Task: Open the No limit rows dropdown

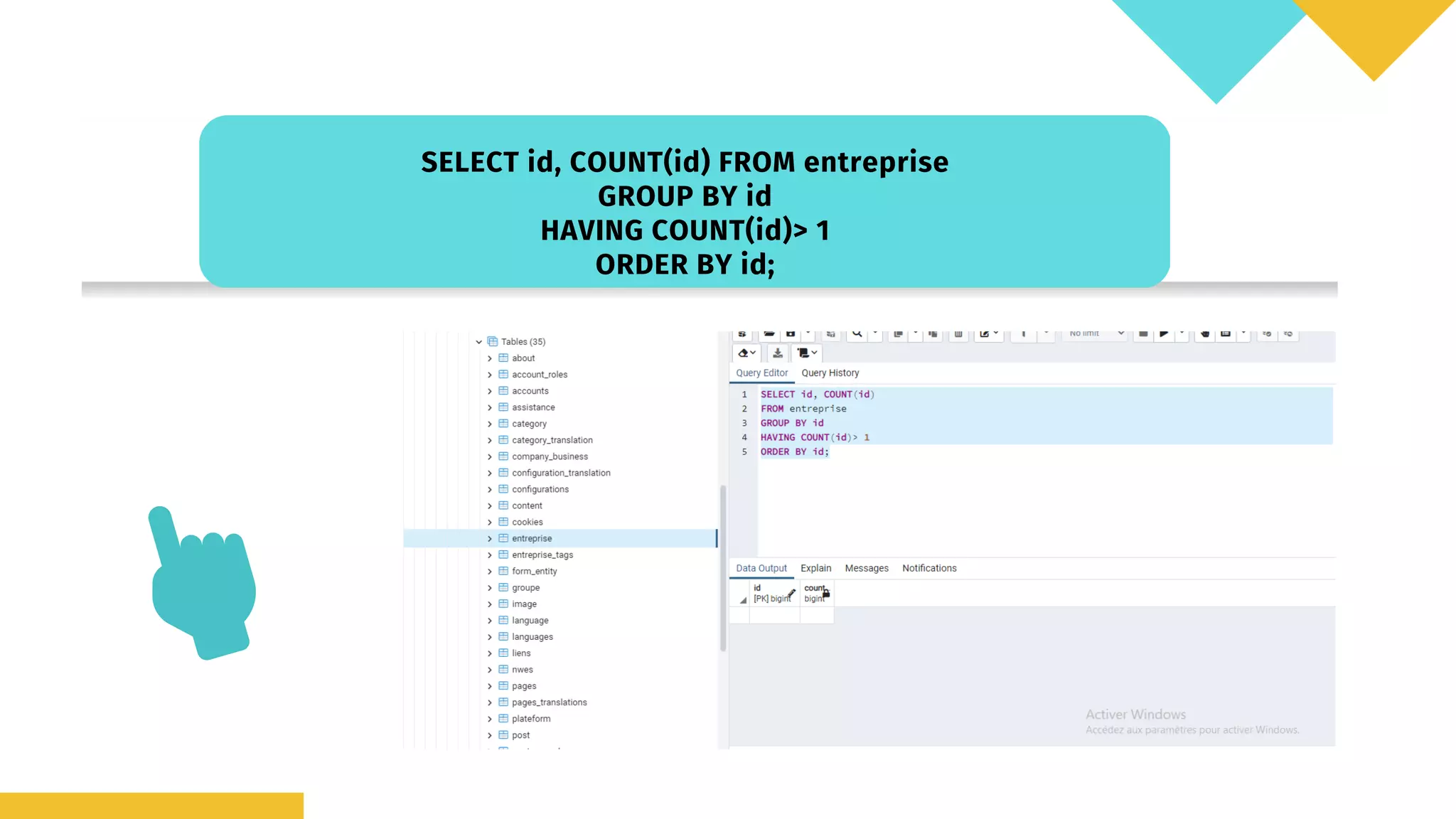Action: click(x=1096, y=334)
